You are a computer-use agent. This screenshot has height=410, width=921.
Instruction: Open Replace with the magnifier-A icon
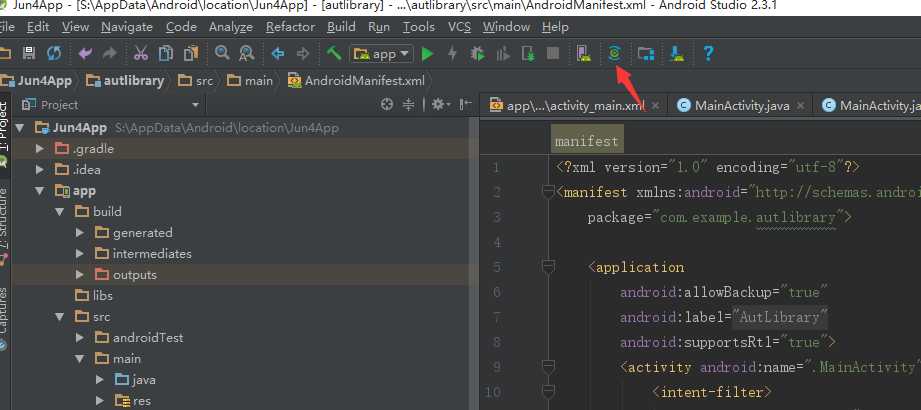click(246, 54)
